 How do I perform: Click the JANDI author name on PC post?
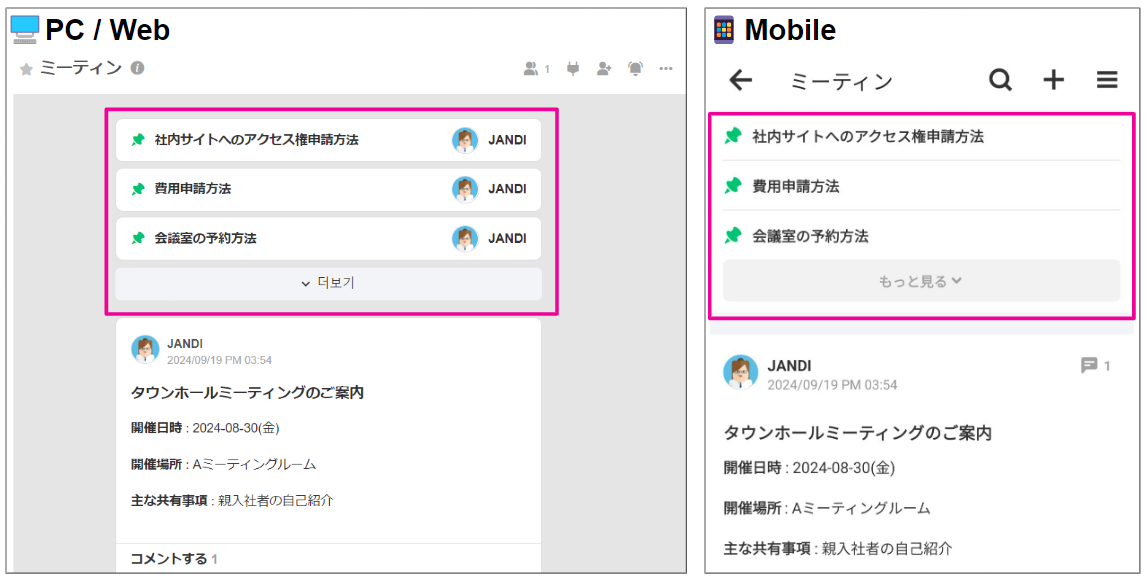click(x=184, y=343)
